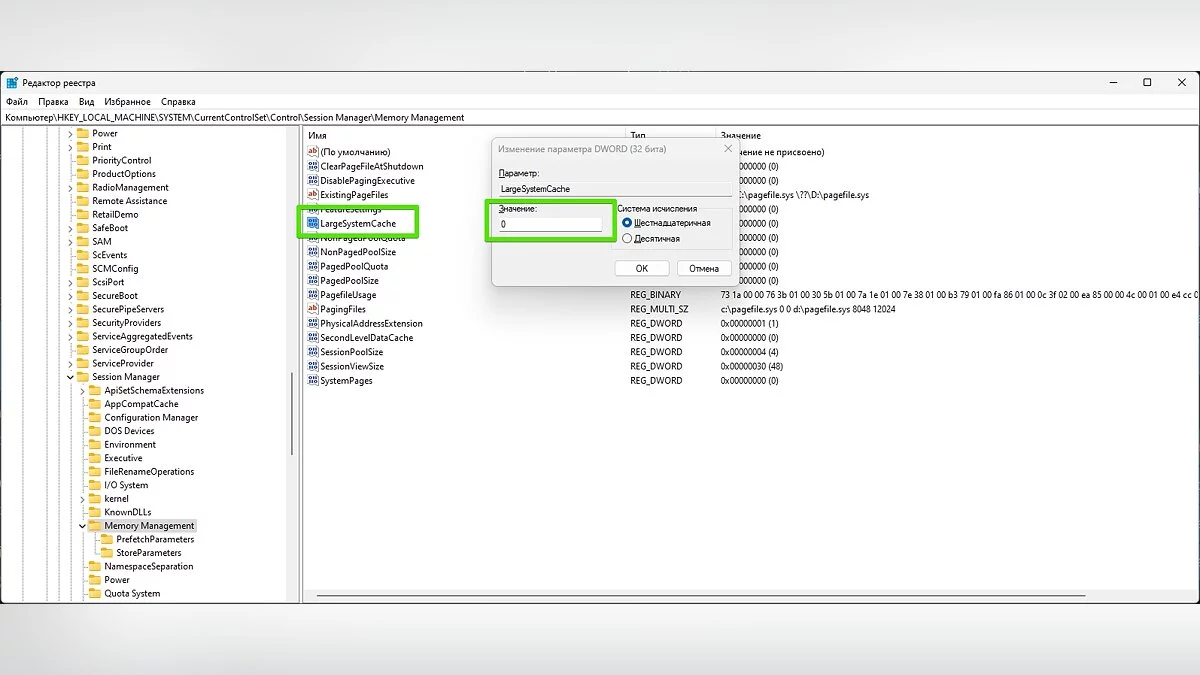Image resolution: width=1200 pixels, height=675 pixels.
Task: Expand the kernel tree node
Action: (x=83, y=499)
